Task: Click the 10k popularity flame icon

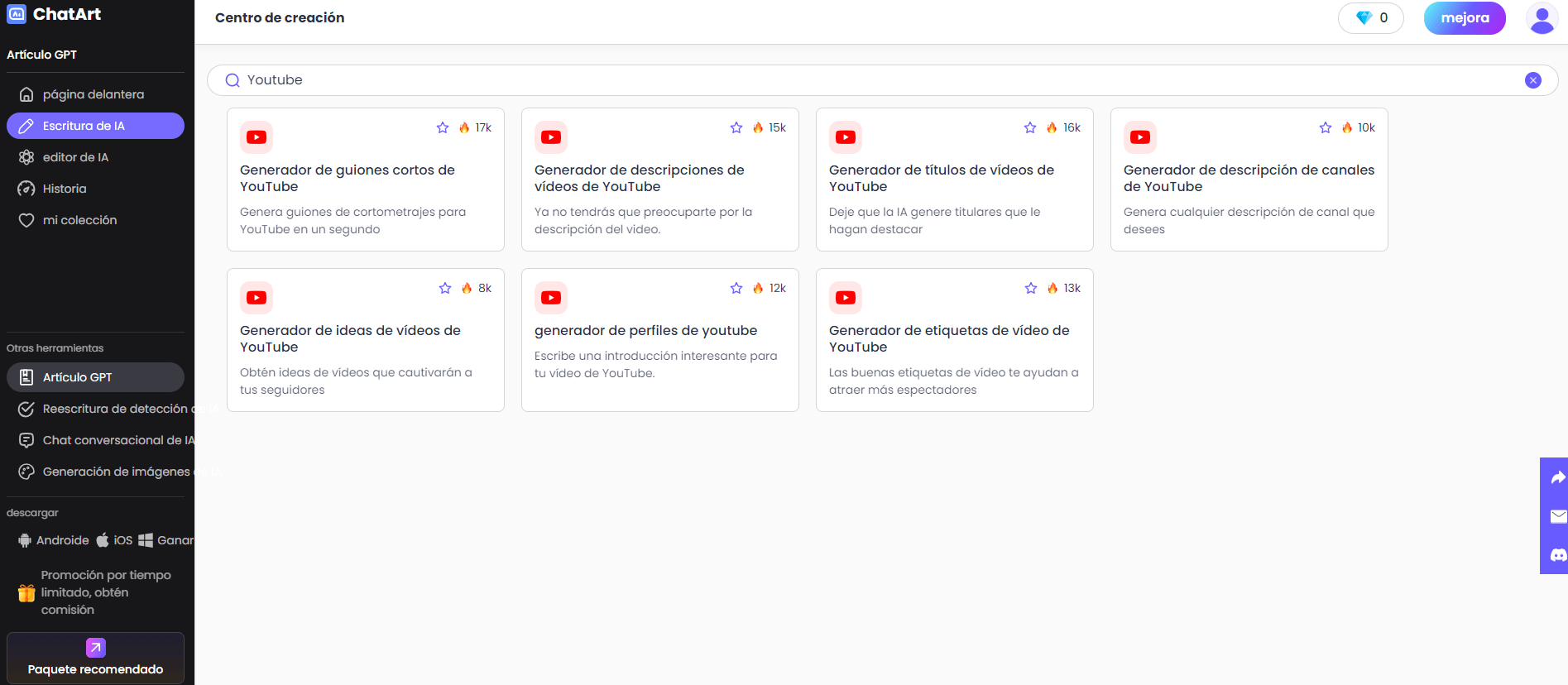Action: (x=1347, y=127)
